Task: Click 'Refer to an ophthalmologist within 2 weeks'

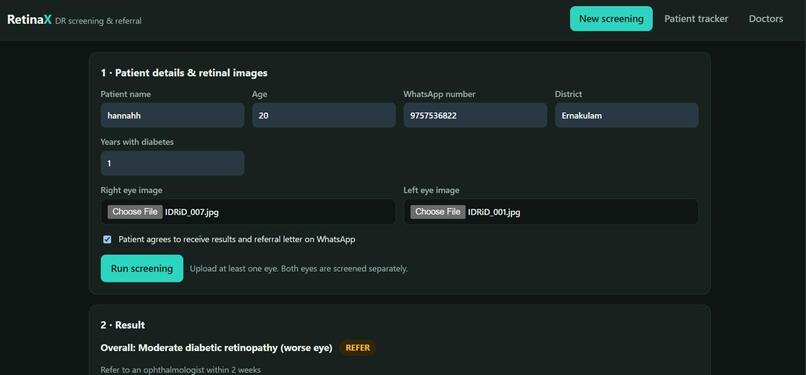Action: [x=181, y=370]
